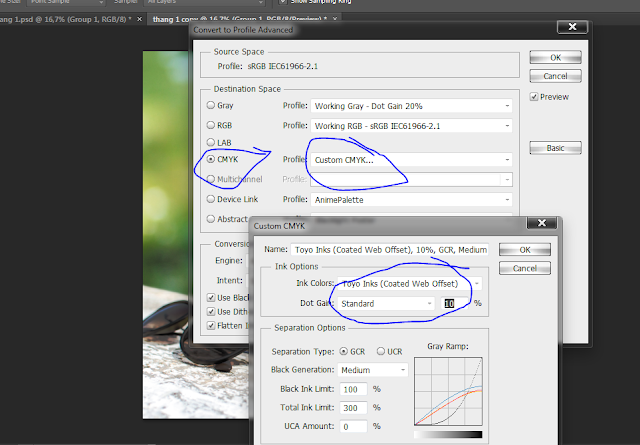Switch to Basic mode button

(x=556, y=148)
